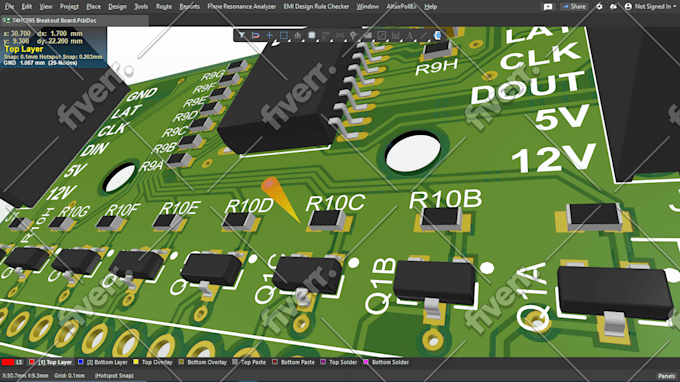
Task: Click the blue Bottom Layer color swatch
Action: (80, 362)
